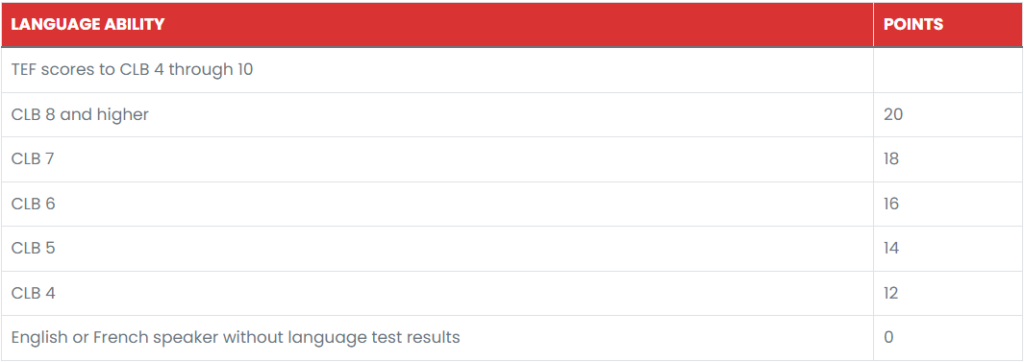Click the LANGUAGE ABILITY column header
The height and width of the screenshot is (362, 1024).
click(x=88, y=25)
